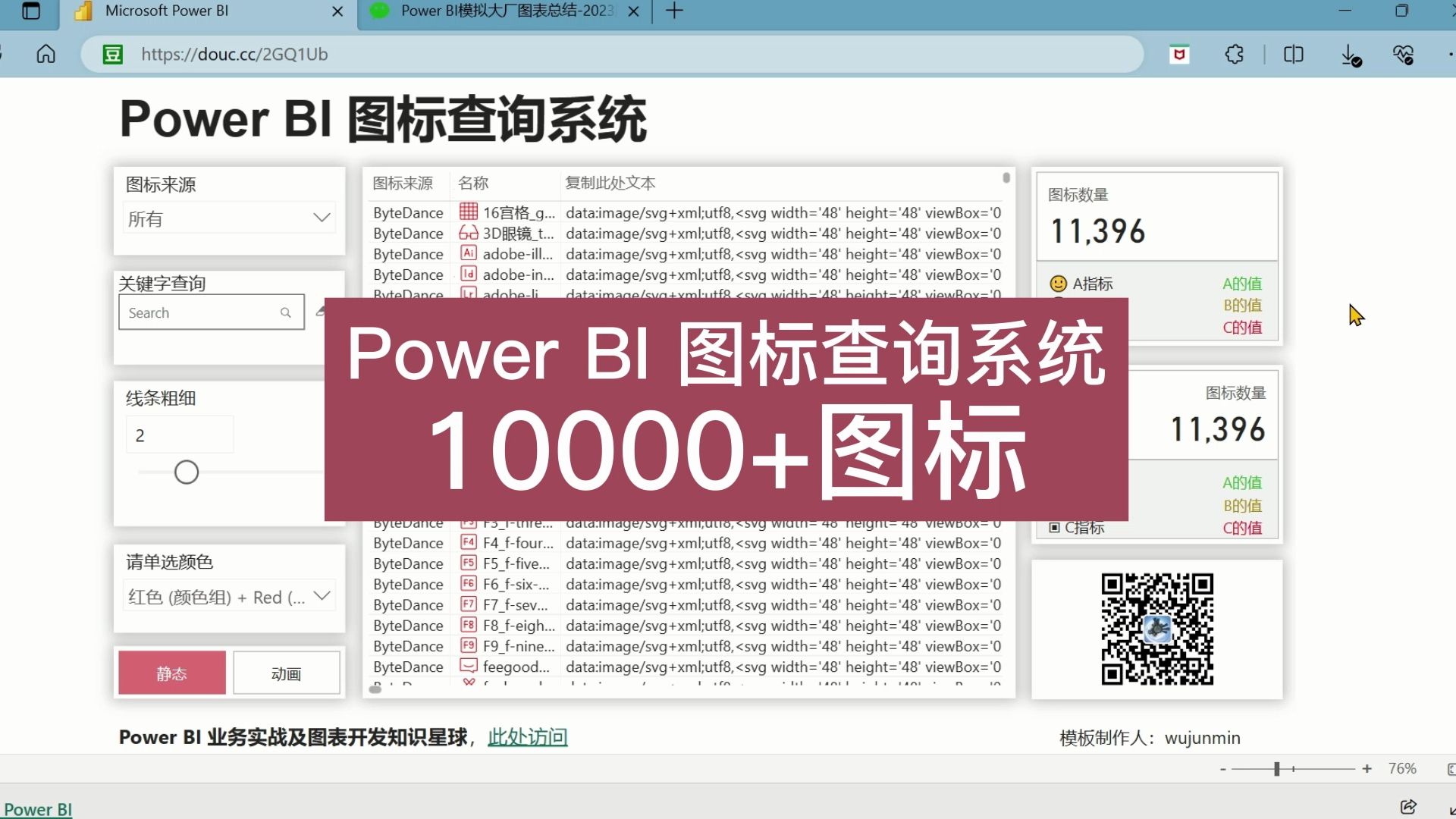View site info icon in address bar
Image resolution: width=1456 pixels, height=819 pixels.
113,54
